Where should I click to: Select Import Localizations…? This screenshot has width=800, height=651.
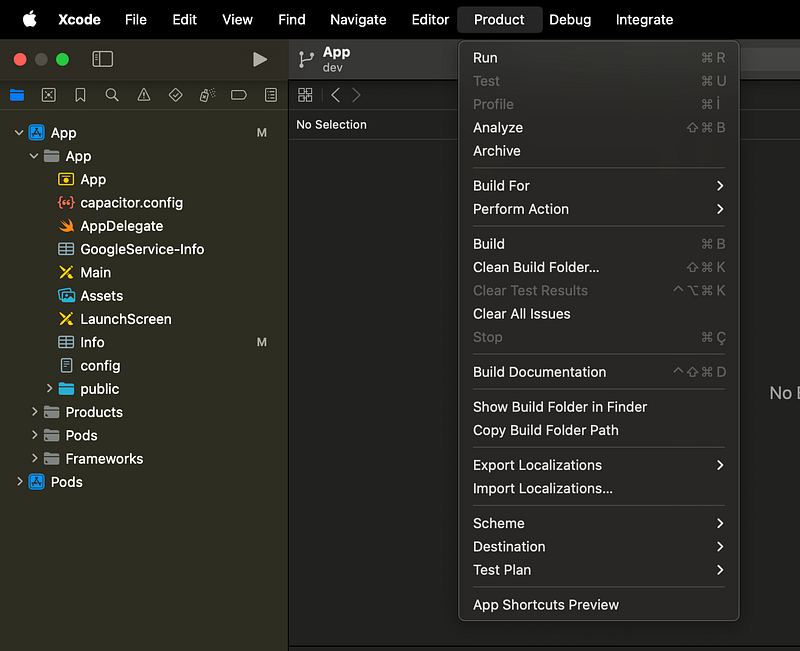pos(598,489)
